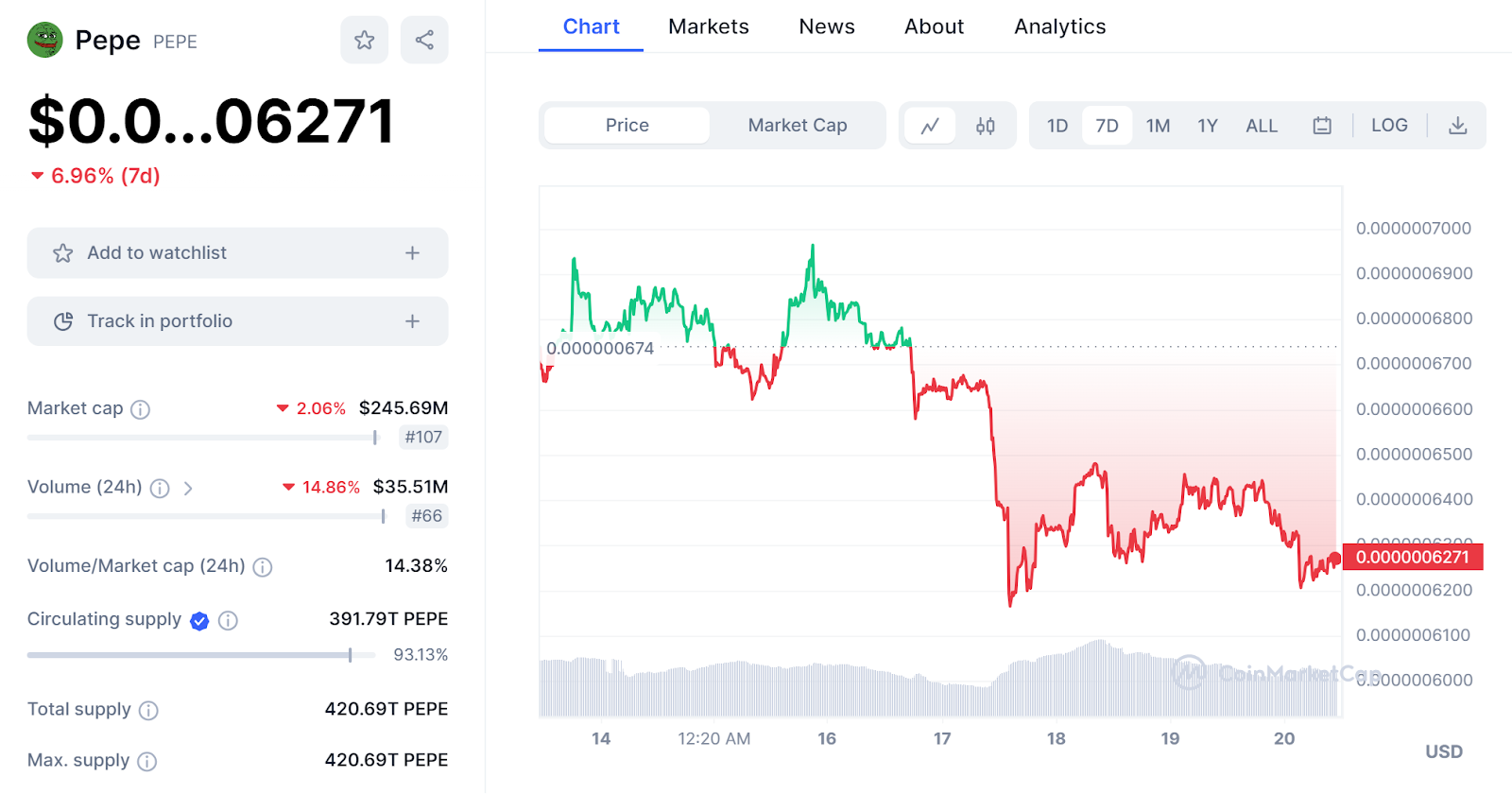Click the 391.79T PEPE supply value

point(388,619)
